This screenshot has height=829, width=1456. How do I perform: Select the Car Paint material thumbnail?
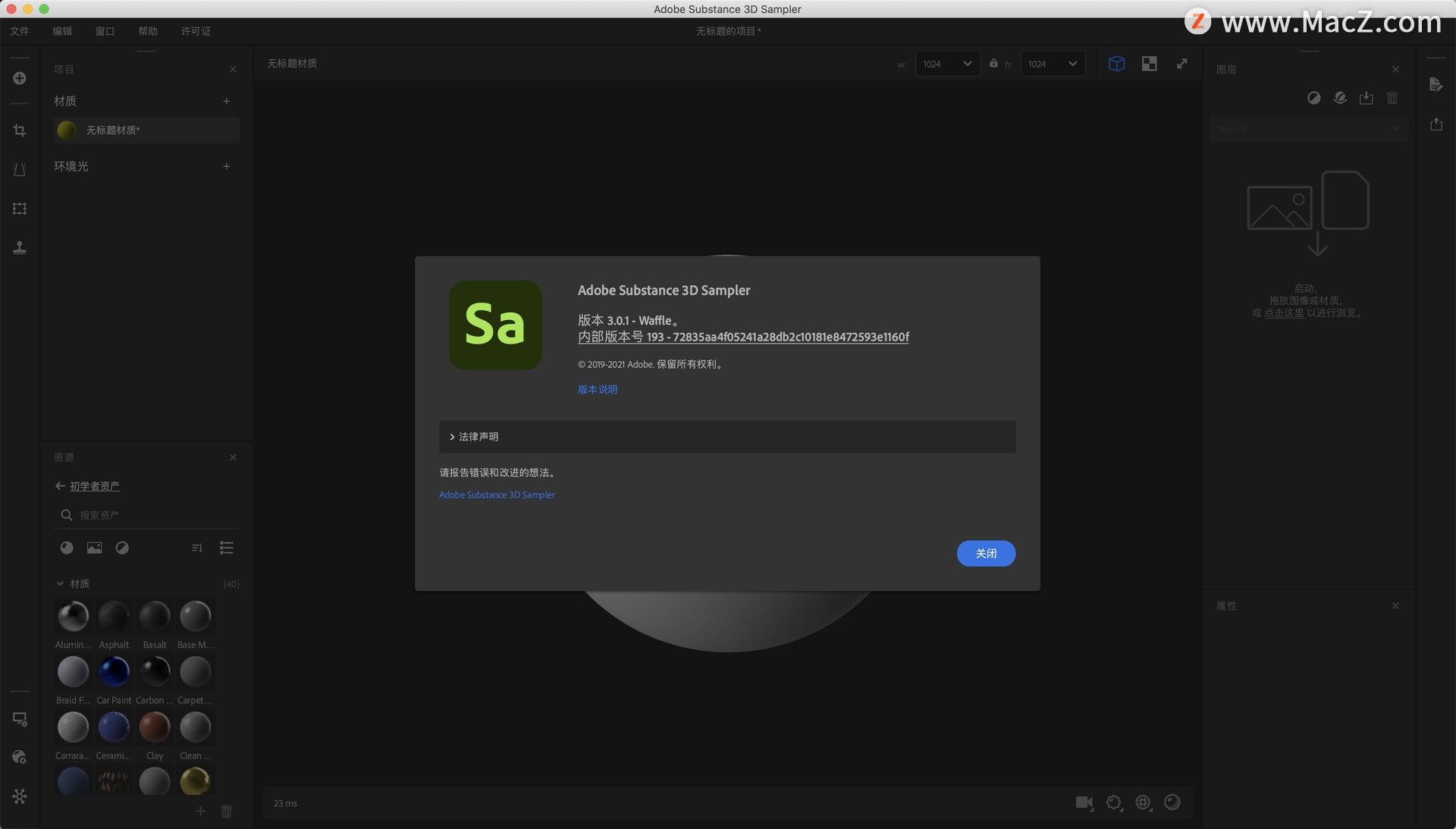(114, 671)
